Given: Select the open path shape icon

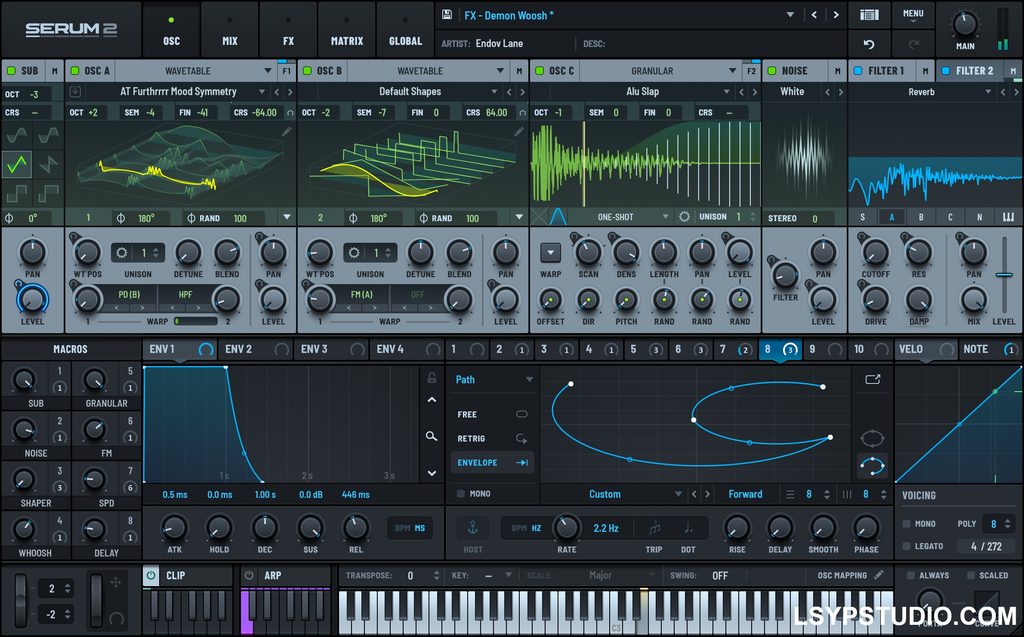Looking at the screenshot, I should [872, 466].
